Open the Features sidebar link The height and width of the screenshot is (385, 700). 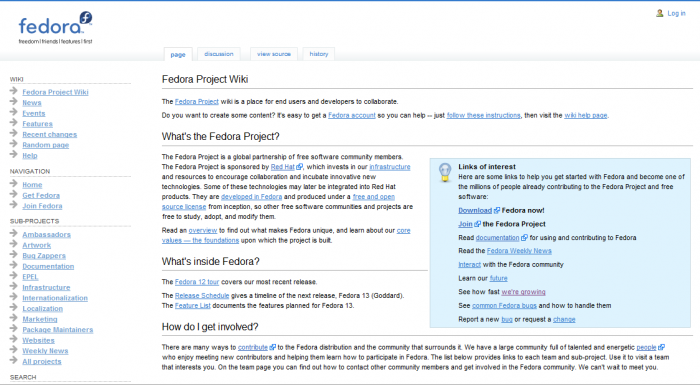38,124
